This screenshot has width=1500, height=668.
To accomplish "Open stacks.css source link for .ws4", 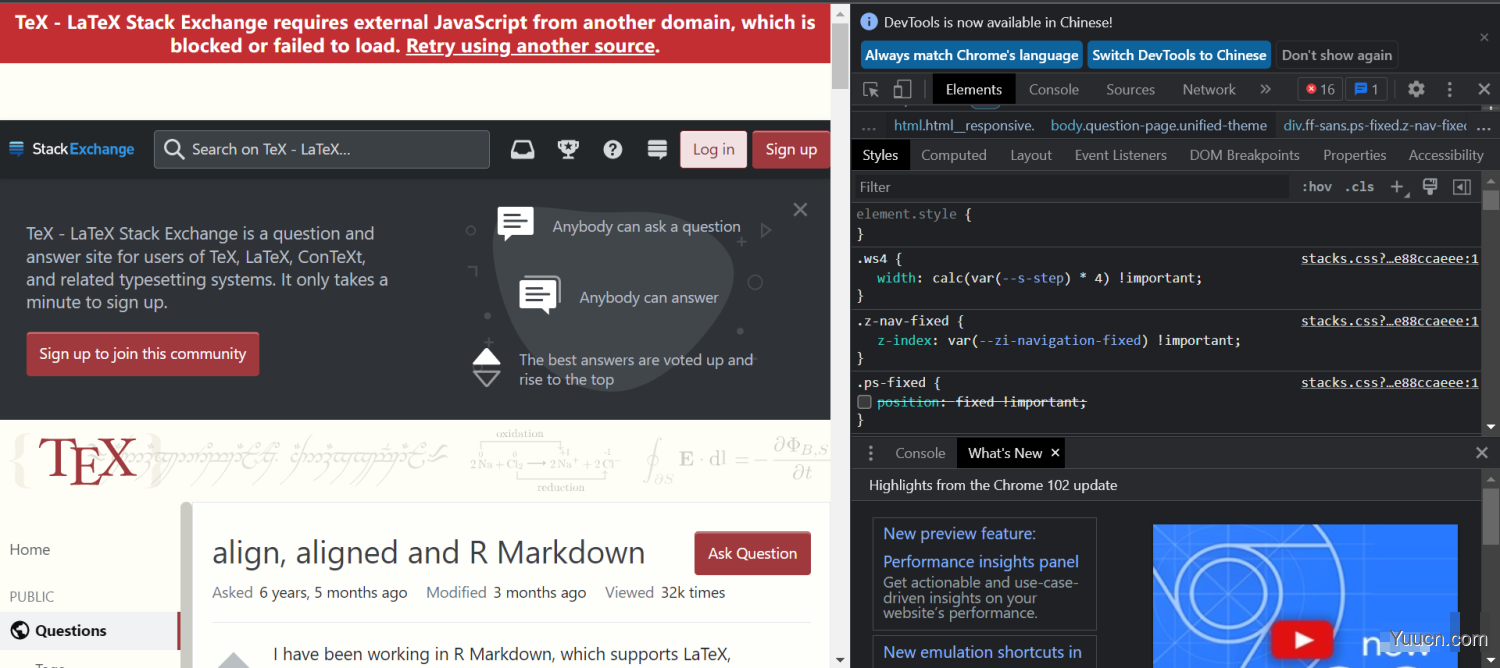I will tap(1389, 259).
